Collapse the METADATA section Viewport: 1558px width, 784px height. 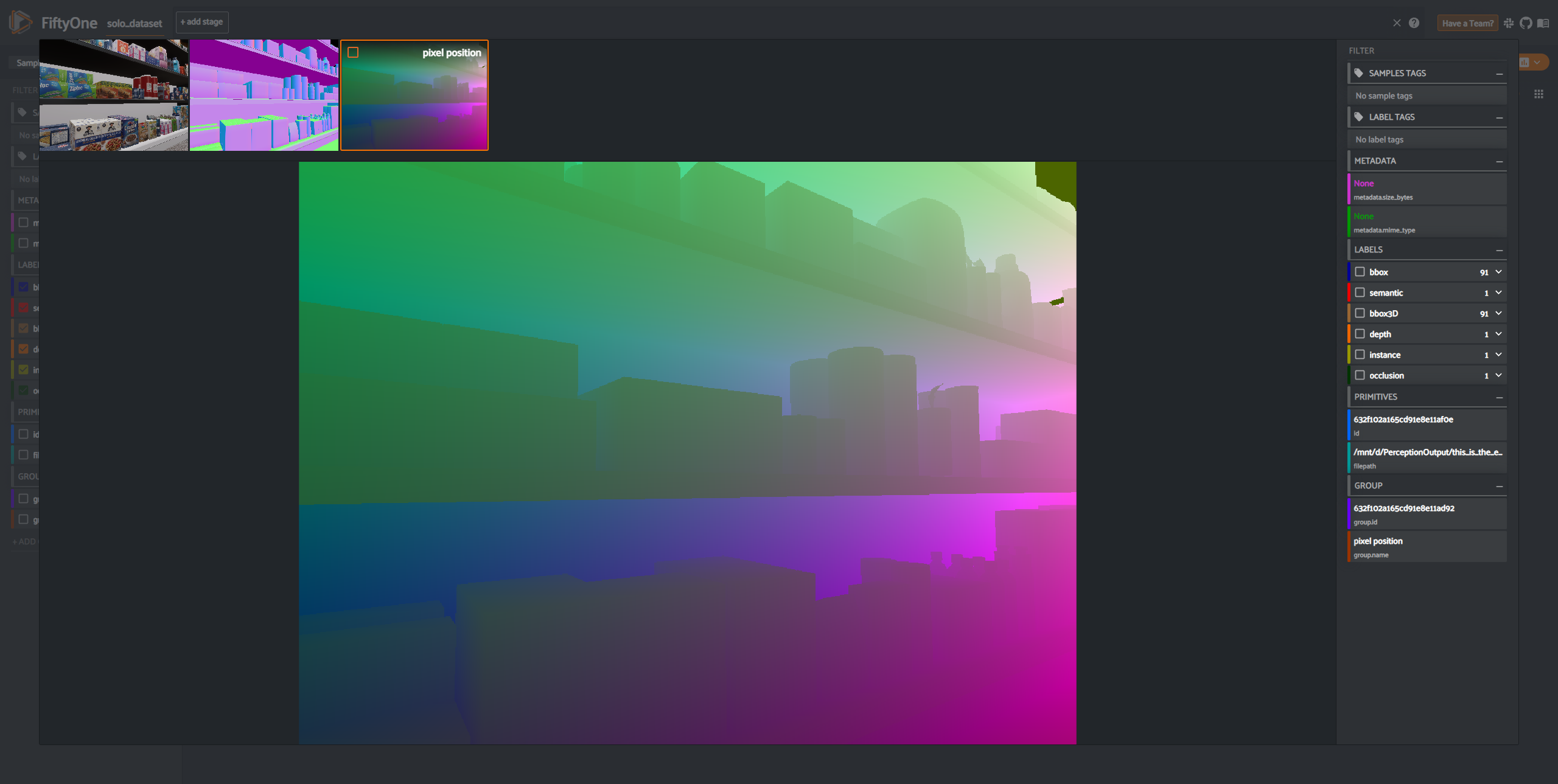point(1499,161)
